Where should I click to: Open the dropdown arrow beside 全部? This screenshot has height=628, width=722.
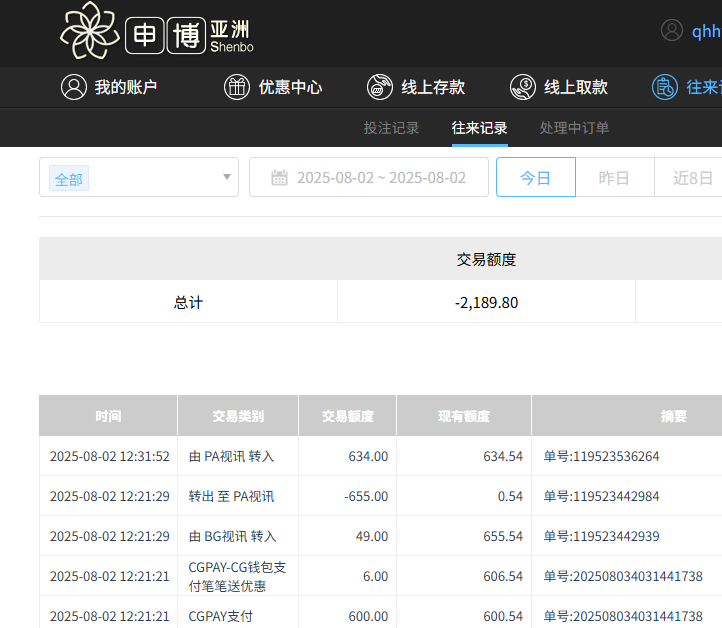[x=227, y=178]
